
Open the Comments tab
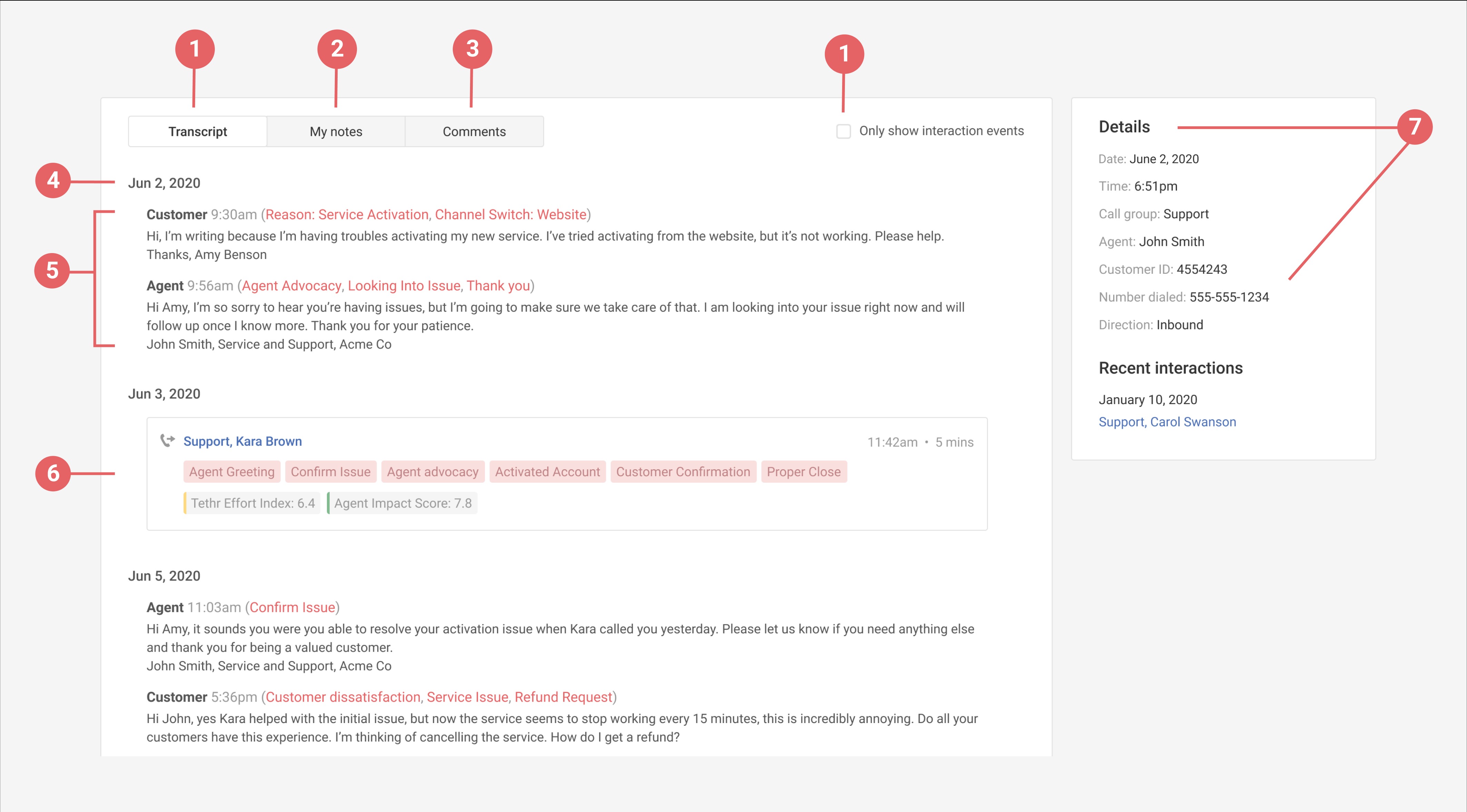(474, 131)
